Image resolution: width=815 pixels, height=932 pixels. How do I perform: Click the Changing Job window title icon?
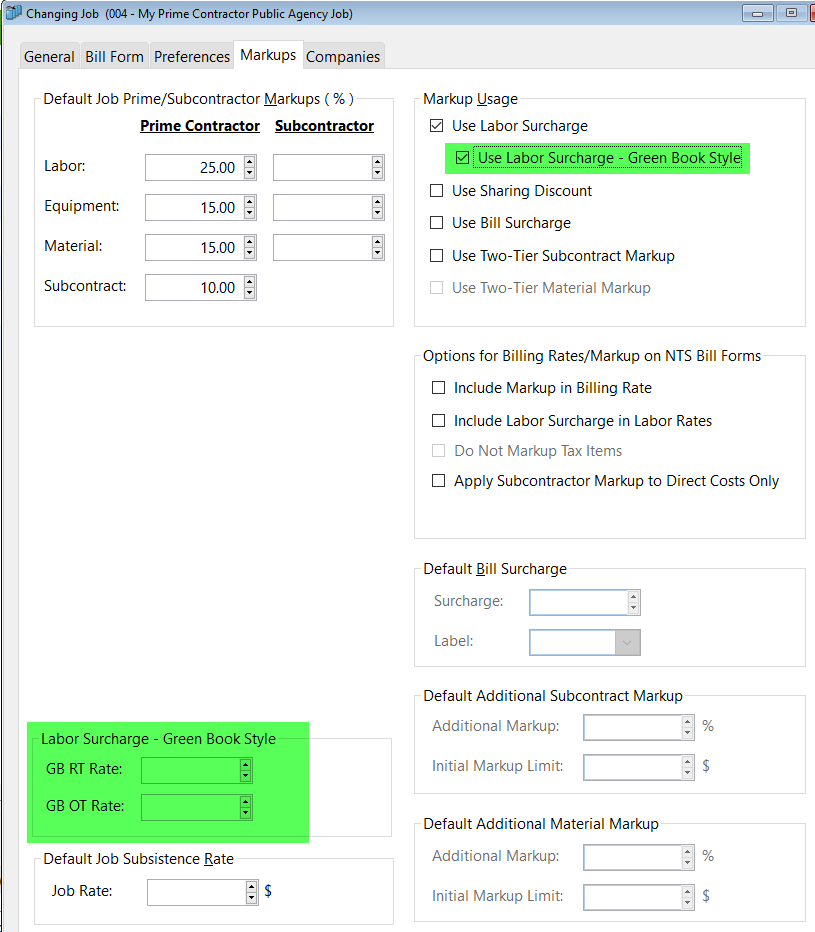[x=13, y=13]
